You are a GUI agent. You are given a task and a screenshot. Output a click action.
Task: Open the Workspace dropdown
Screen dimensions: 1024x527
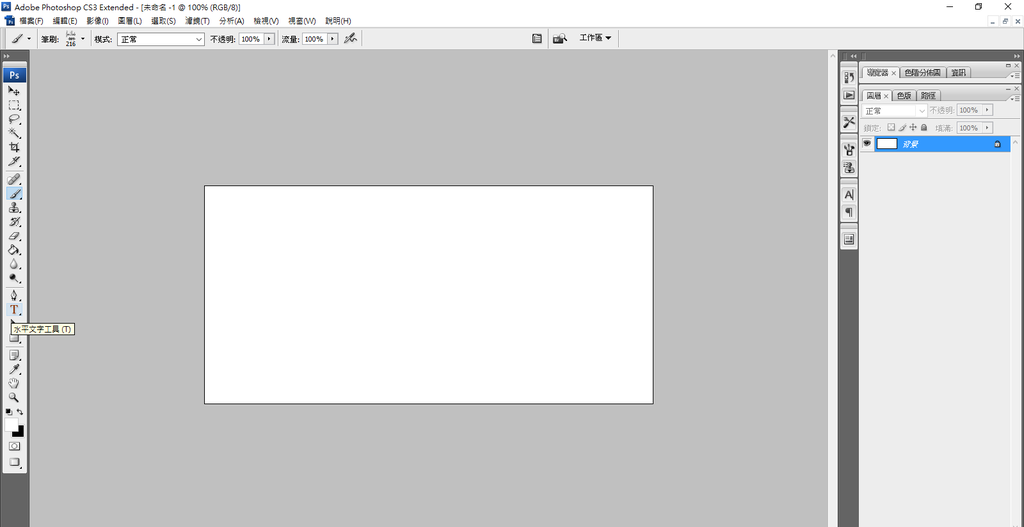[595, 39]
